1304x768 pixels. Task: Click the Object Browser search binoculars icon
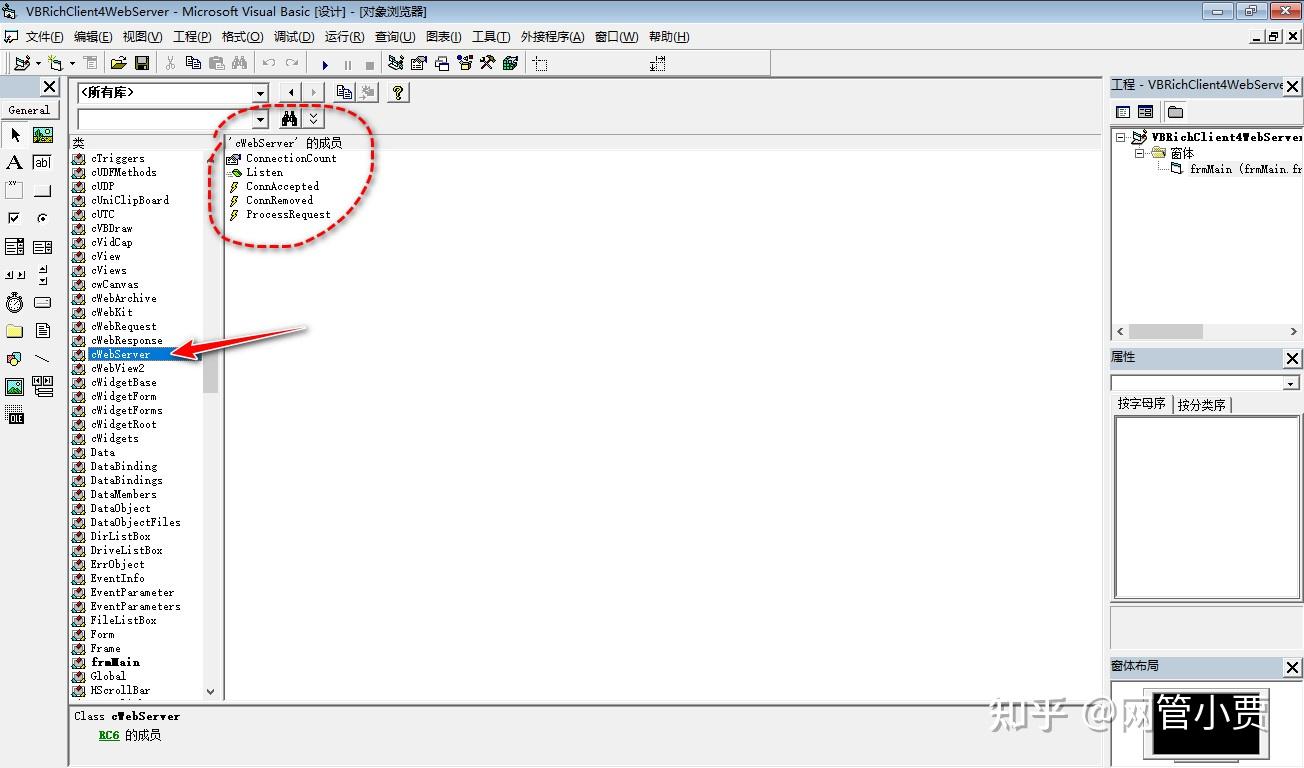click(288, 118)
